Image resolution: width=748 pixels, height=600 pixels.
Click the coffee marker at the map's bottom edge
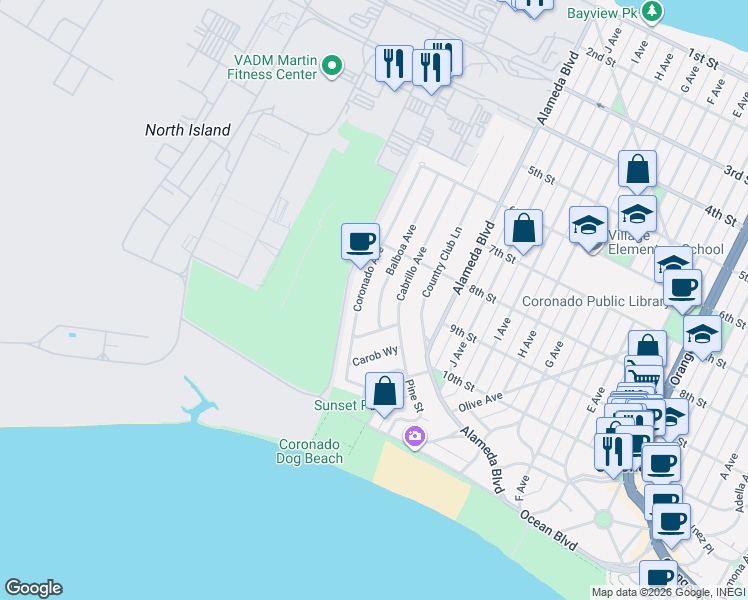coord(658,578)
